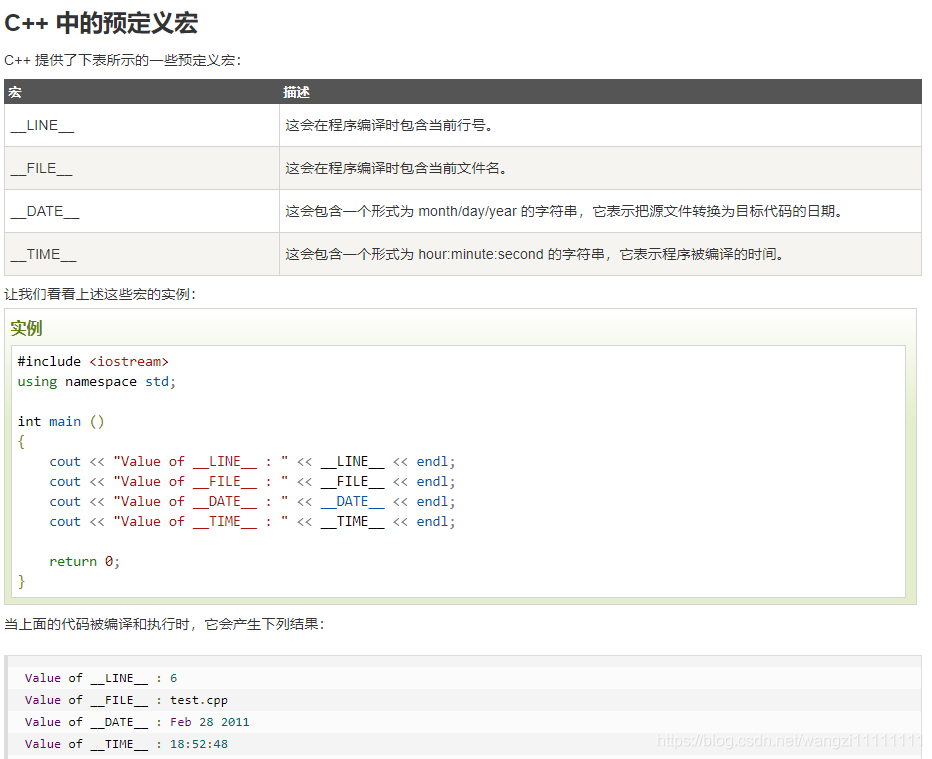932x759 pixels.
Task: Click the month/day/year description cell
Action: tap(600, 211)
